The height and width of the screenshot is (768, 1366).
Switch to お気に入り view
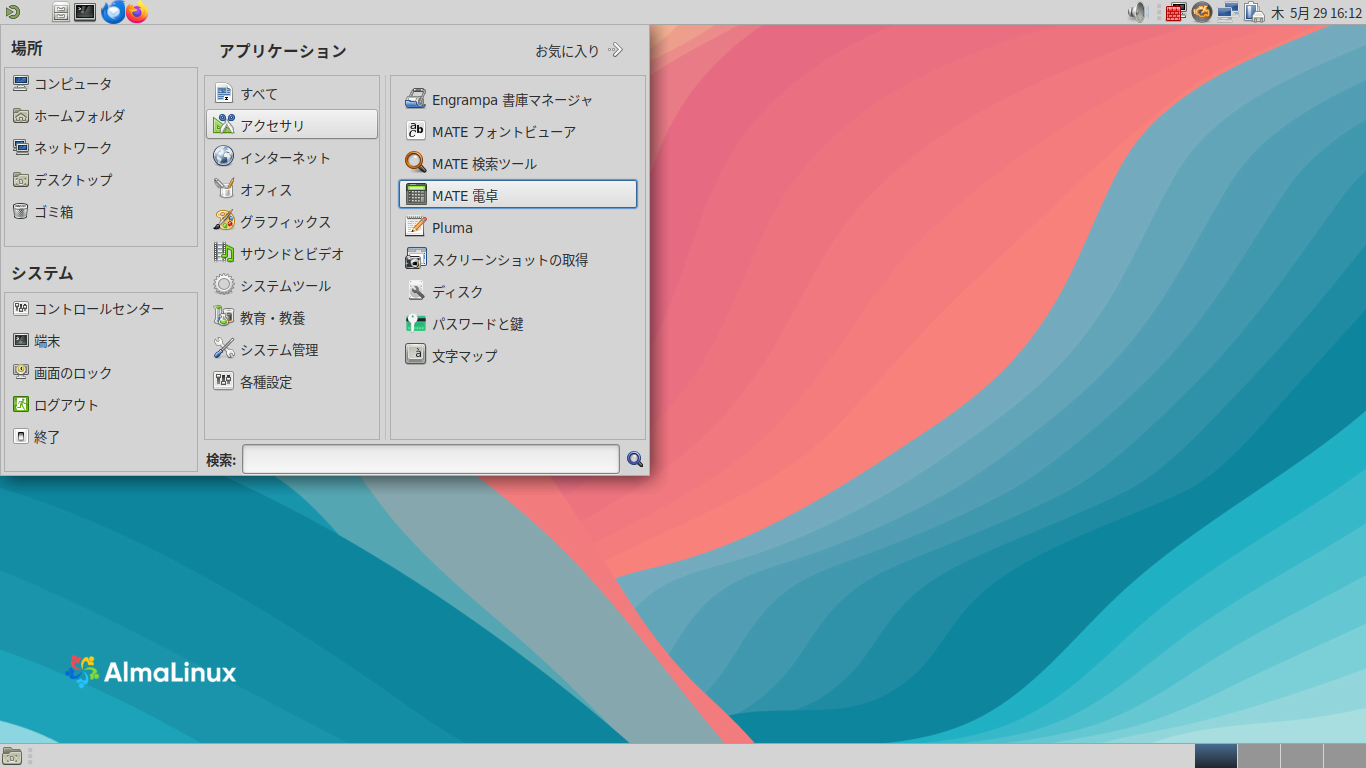point(579,50)
